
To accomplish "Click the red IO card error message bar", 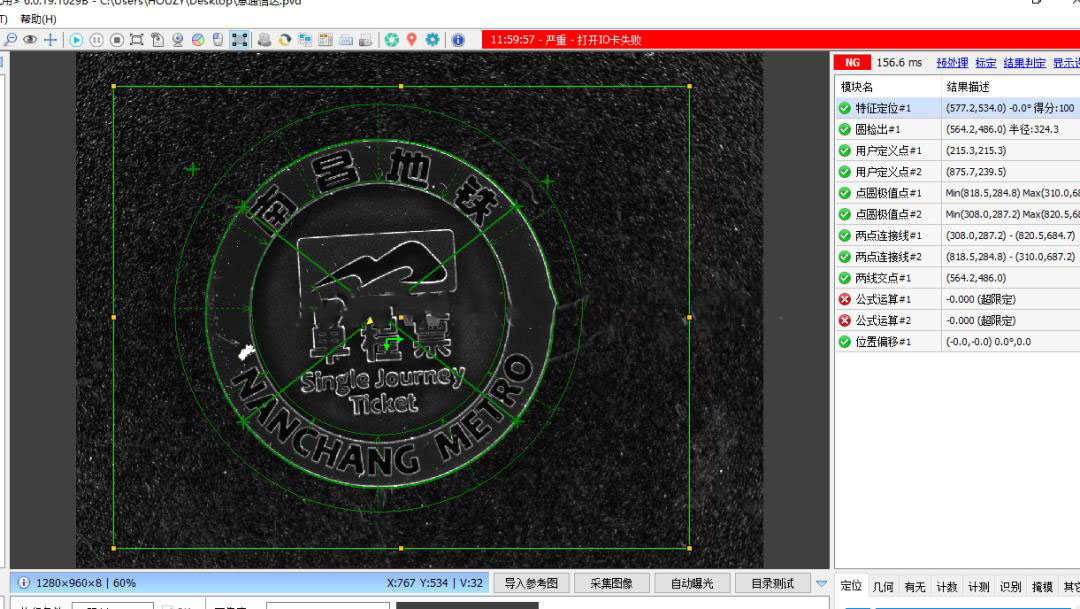I will pos(781,40).
